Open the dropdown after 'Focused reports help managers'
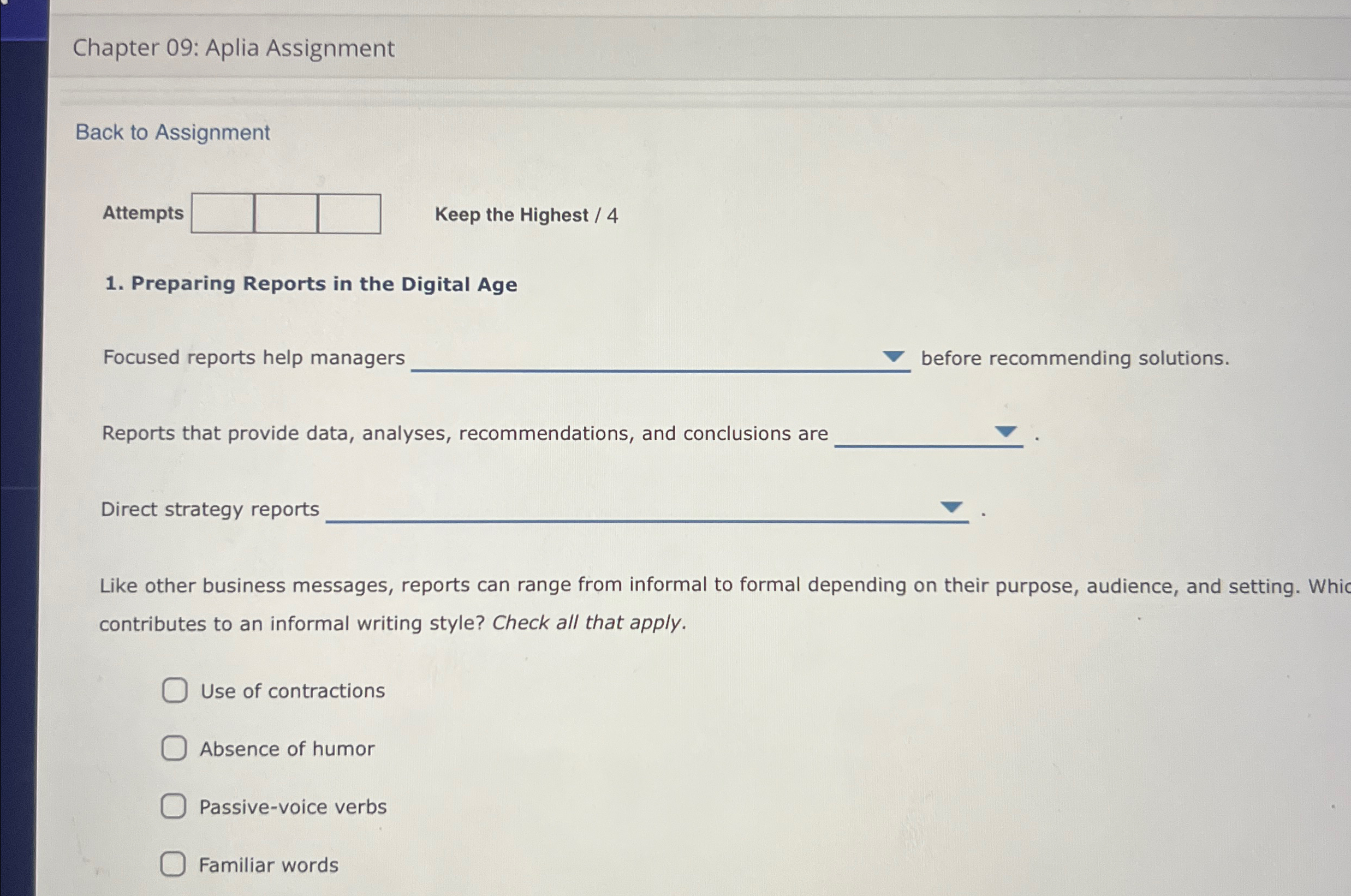The image size is (1351, 896). (894, 356)
